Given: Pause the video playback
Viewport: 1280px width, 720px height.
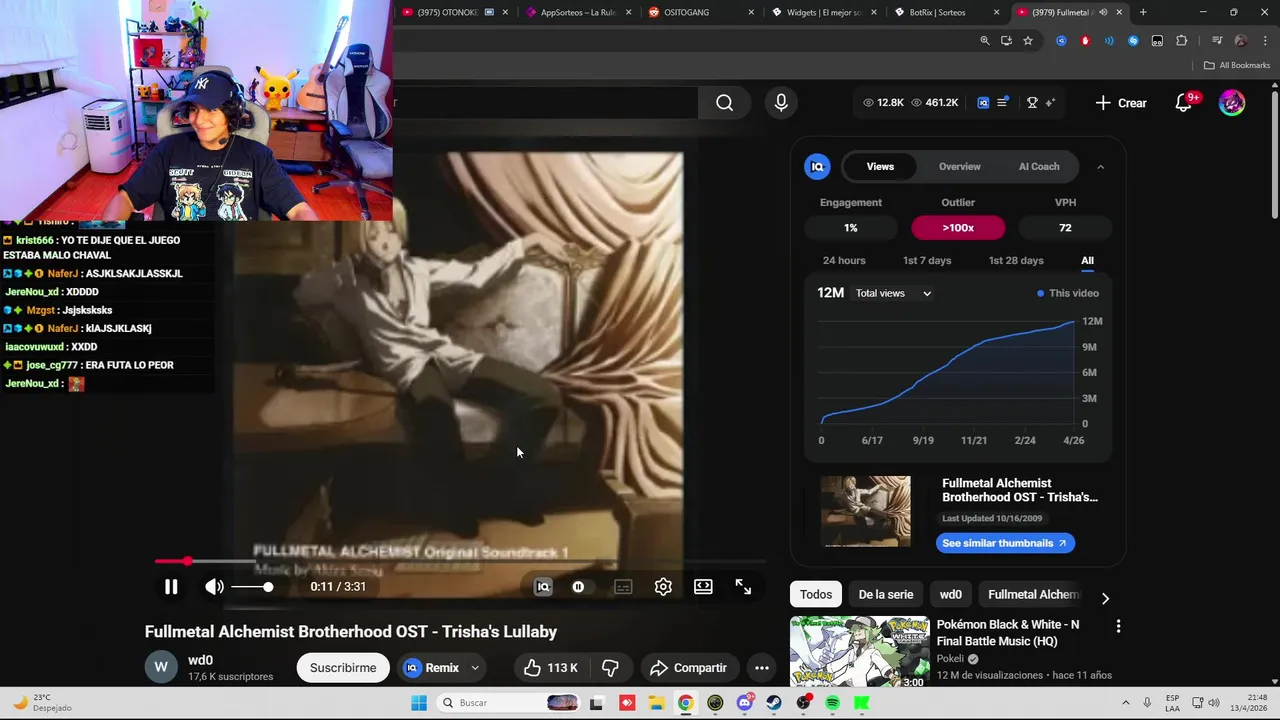Looking at the screenshot, I should (171, 587).
